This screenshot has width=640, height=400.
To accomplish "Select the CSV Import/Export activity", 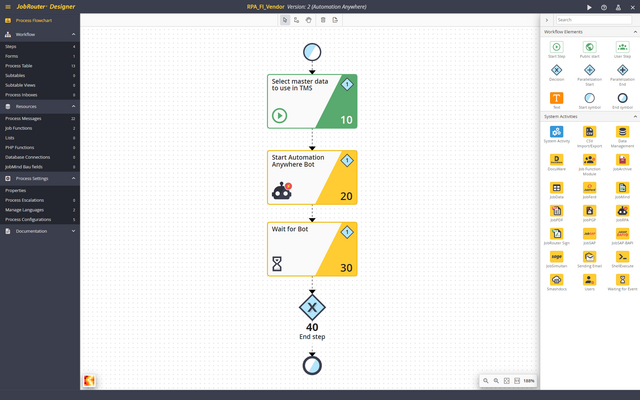I will coord(589,131).
